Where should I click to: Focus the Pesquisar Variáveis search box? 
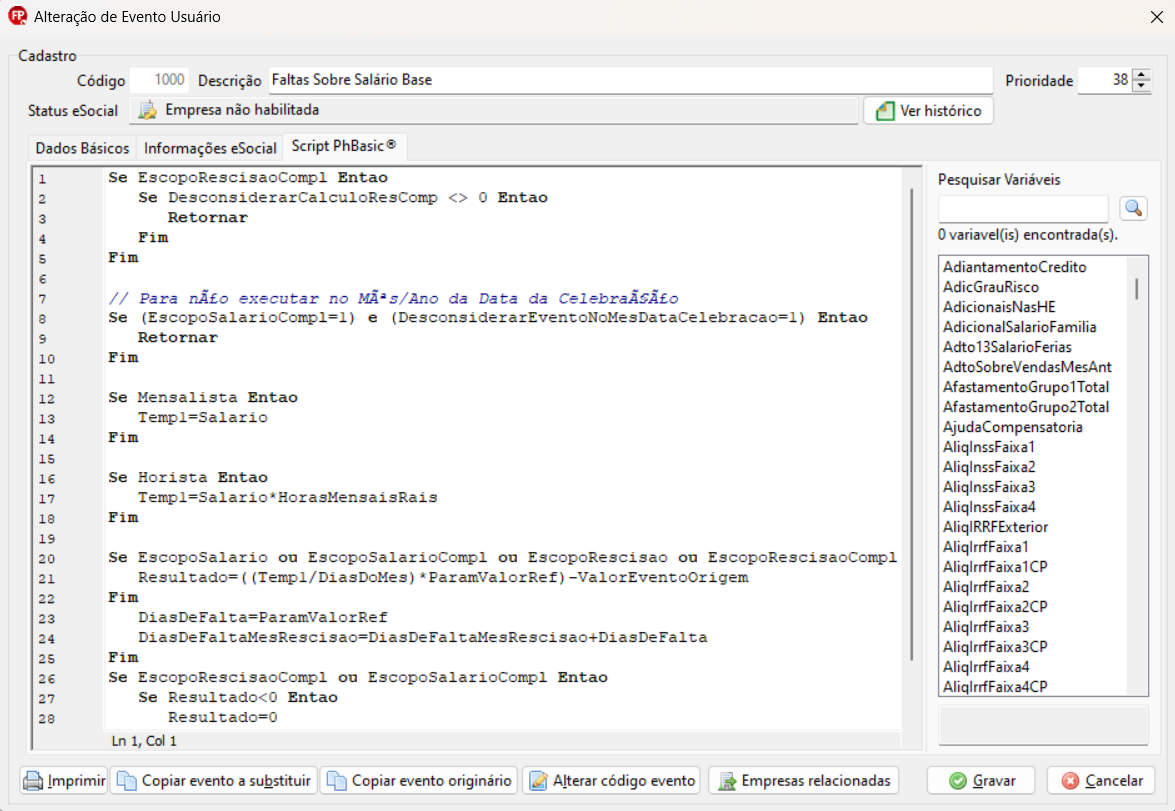pyautogui.click(x=1023, y=208)
